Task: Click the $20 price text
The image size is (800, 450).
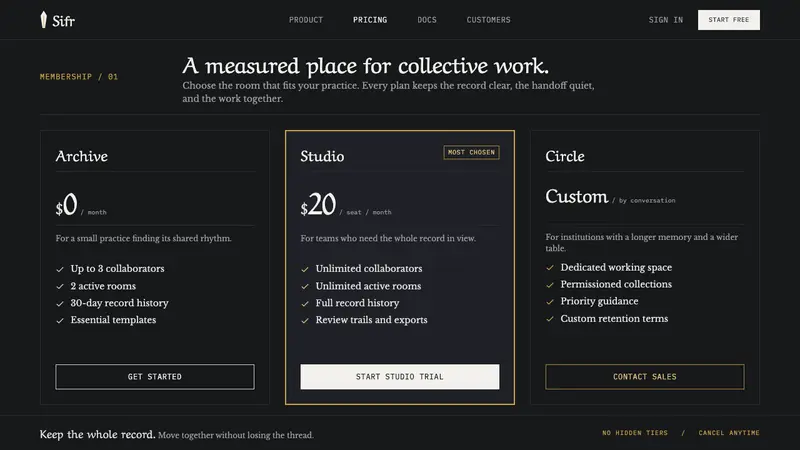Action: [x=318, y=205]
